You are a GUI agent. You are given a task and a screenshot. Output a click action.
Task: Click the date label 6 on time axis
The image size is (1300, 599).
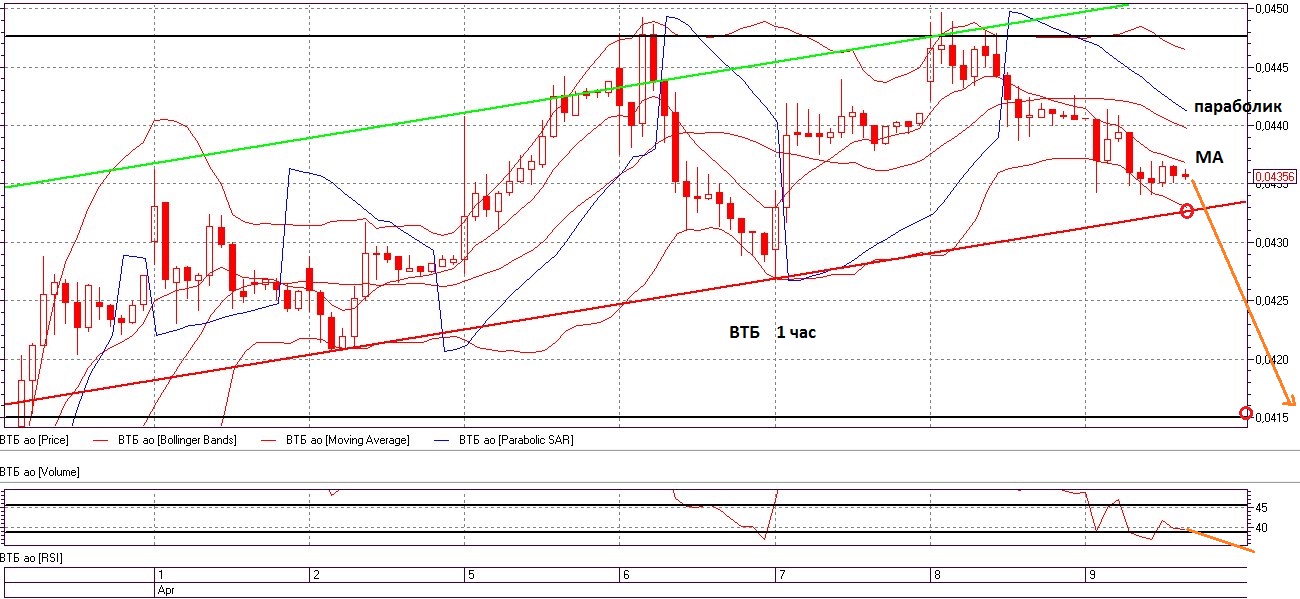click(x=625, y=575)
